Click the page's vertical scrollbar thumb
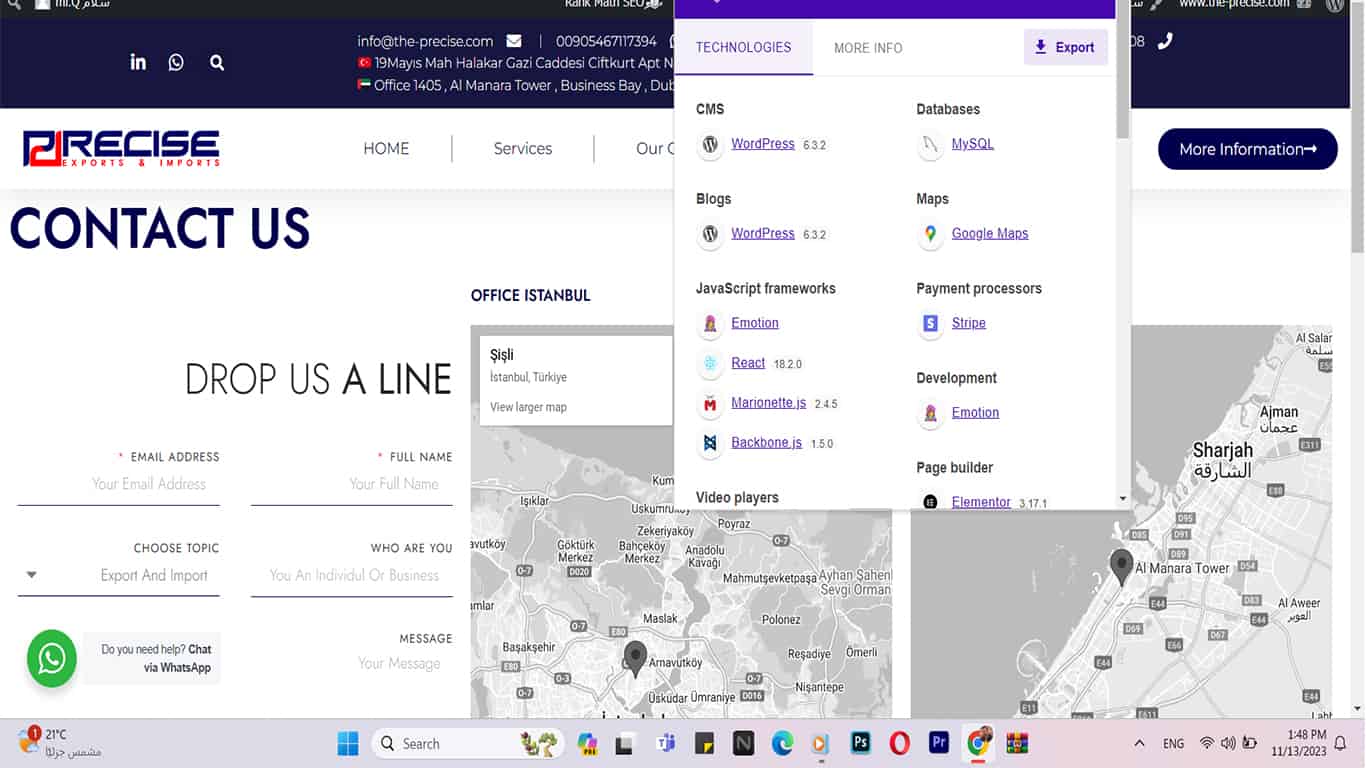Image resolution: width=1366 pixels, height=768 pixels. coord(1357,130)
